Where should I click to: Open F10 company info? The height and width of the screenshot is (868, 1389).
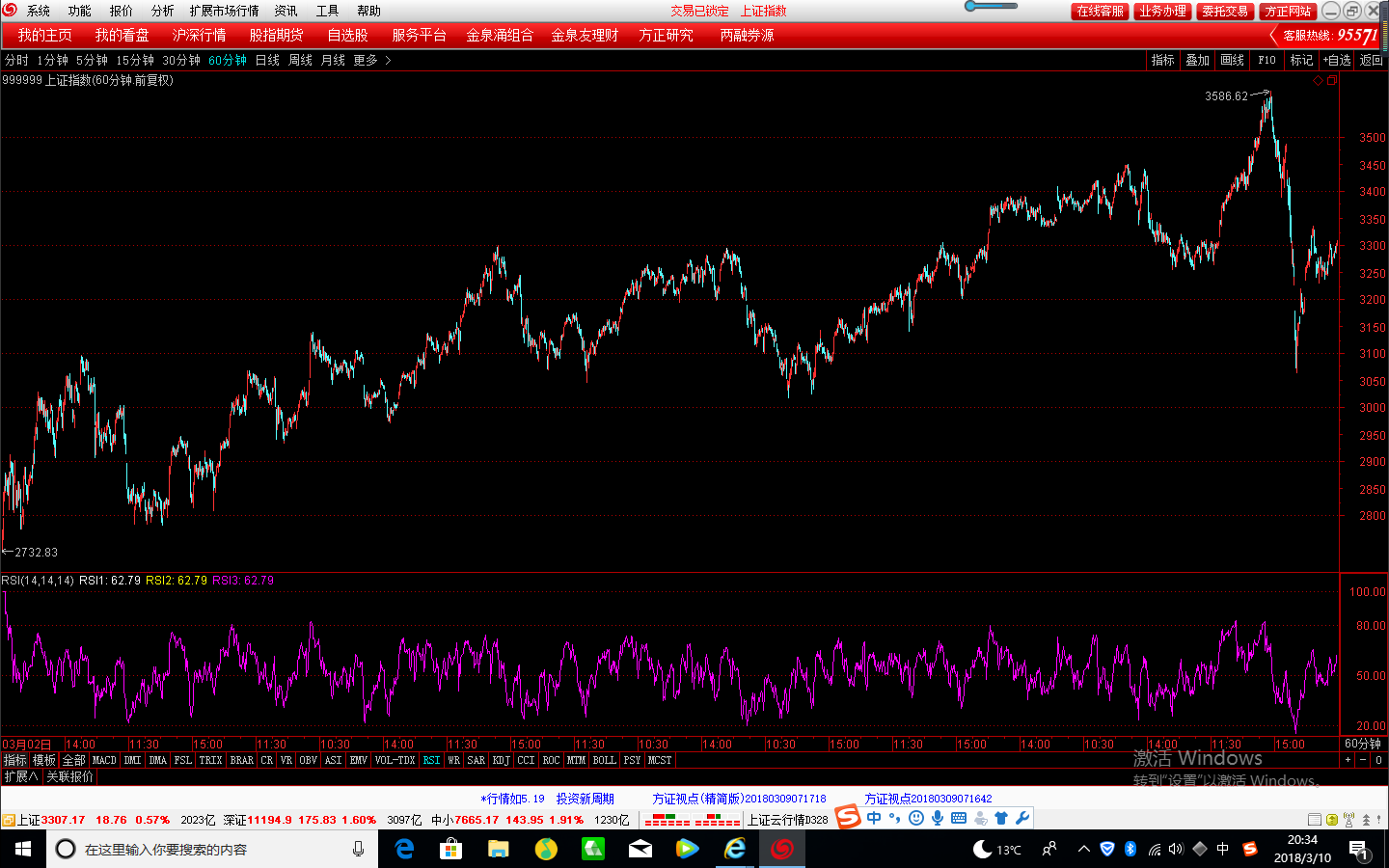click(x=1266, y=60)
